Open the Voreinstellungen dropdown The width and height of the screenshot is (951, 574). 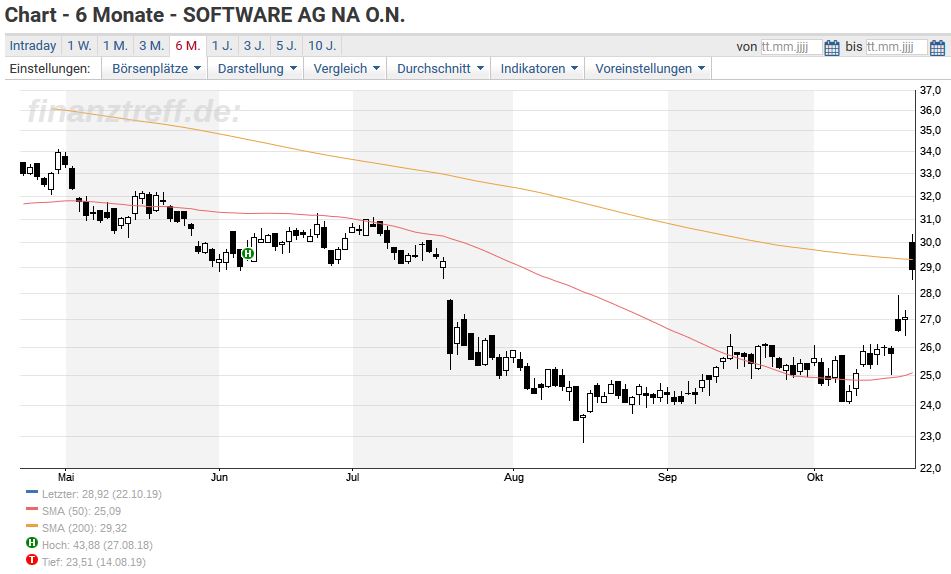tap(648, 69)
